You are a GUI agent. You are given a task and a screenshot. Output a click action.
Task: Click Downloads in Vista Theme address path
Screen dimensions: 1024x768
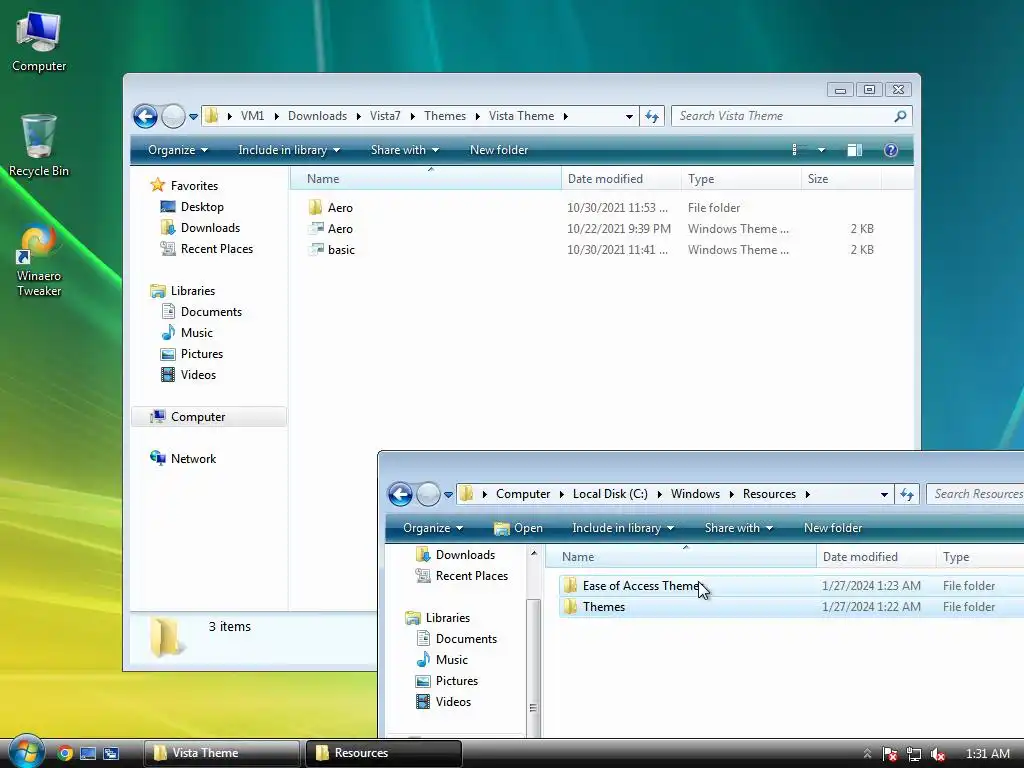[x=317, y=116]
